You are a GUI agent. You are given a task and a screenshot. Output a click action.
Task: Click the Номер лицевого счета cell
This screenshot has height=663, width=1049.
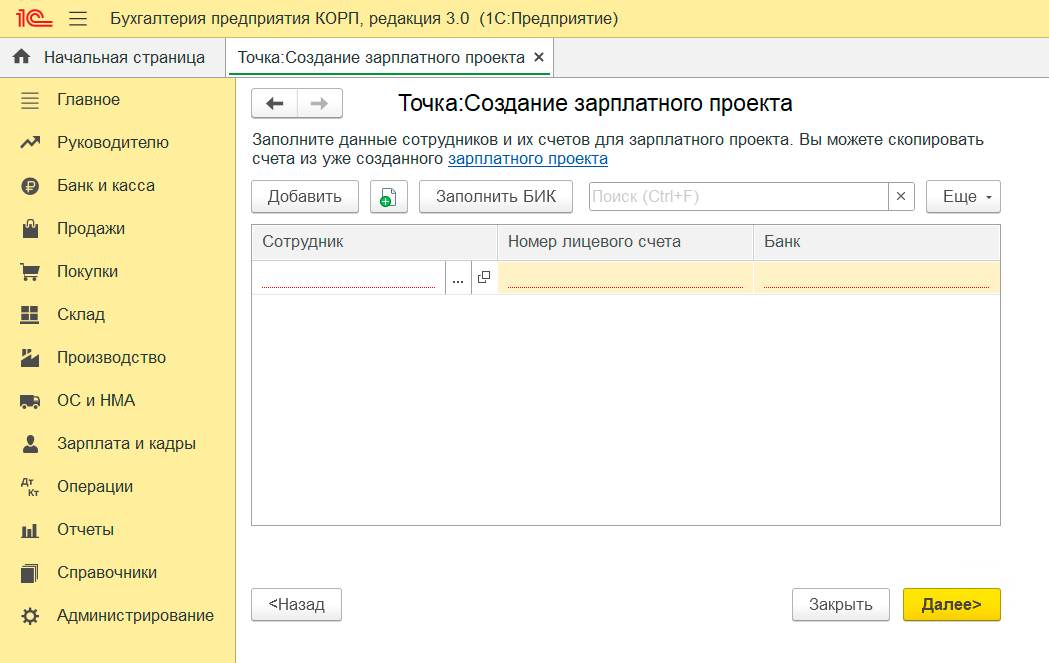point(625,278)
